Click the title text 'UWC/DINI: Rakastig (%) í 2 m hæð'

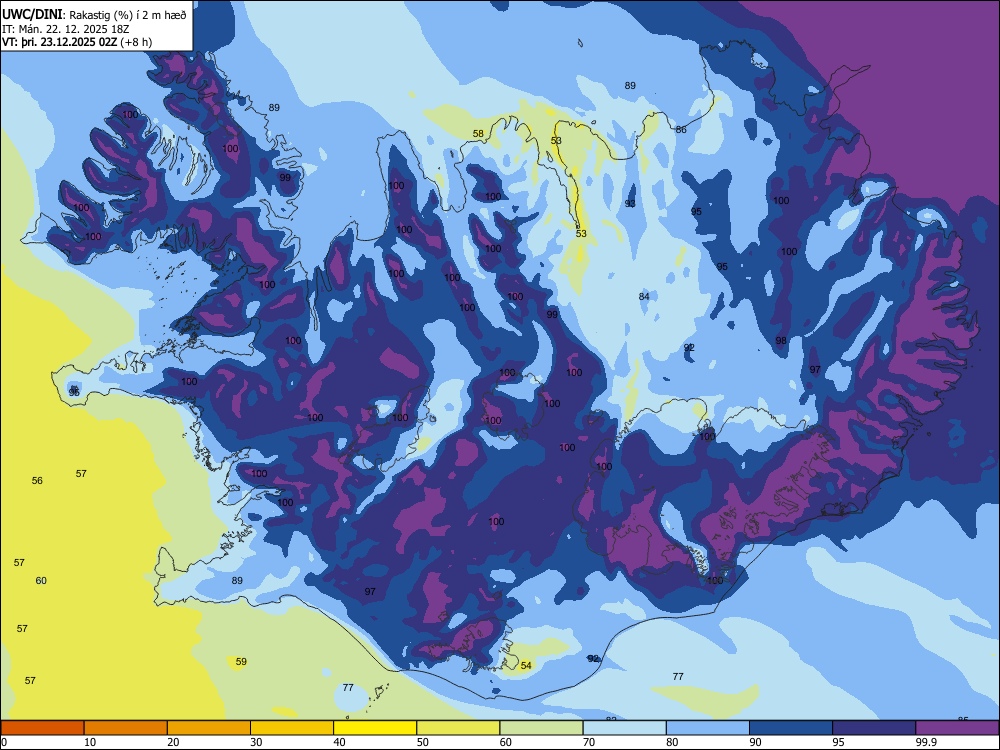(x=94, y=15)
